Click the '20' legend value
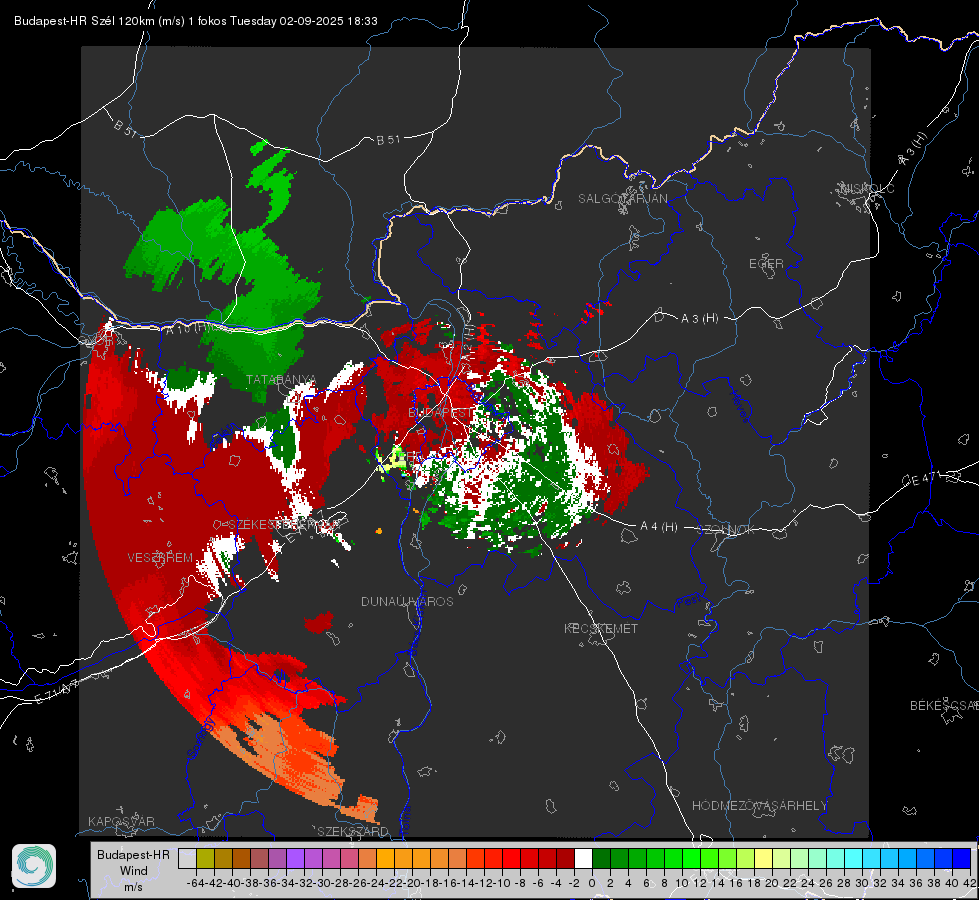This screenshot has width=979, height=900. [772, 883]
